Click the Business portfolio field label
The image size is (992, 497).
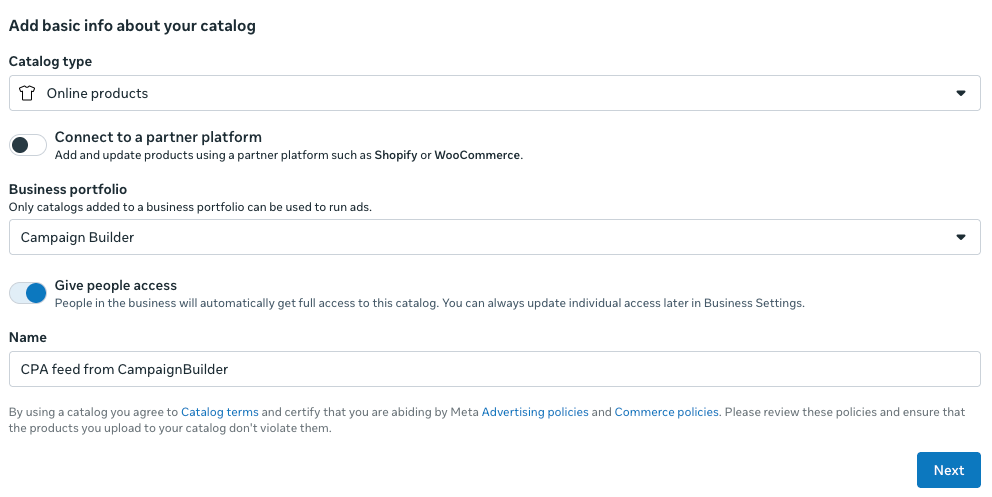pos(68,189)
